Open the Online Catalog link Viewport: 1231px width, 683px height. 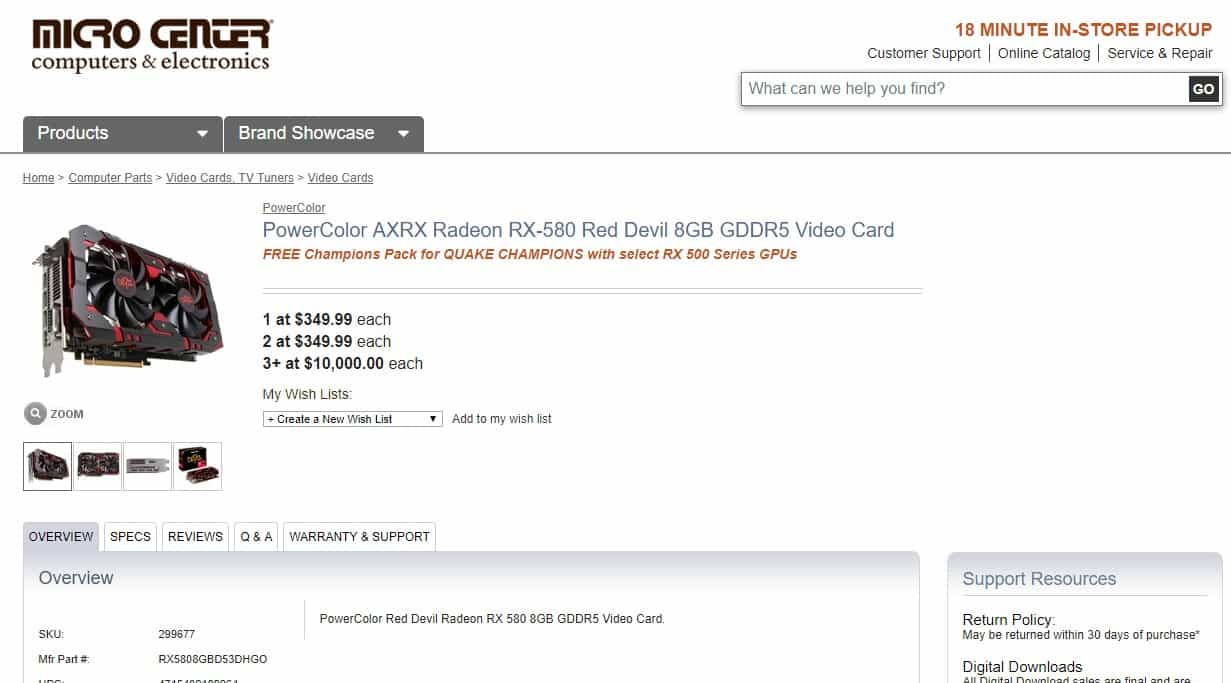pyautogui.click(x=1044, y=53)
